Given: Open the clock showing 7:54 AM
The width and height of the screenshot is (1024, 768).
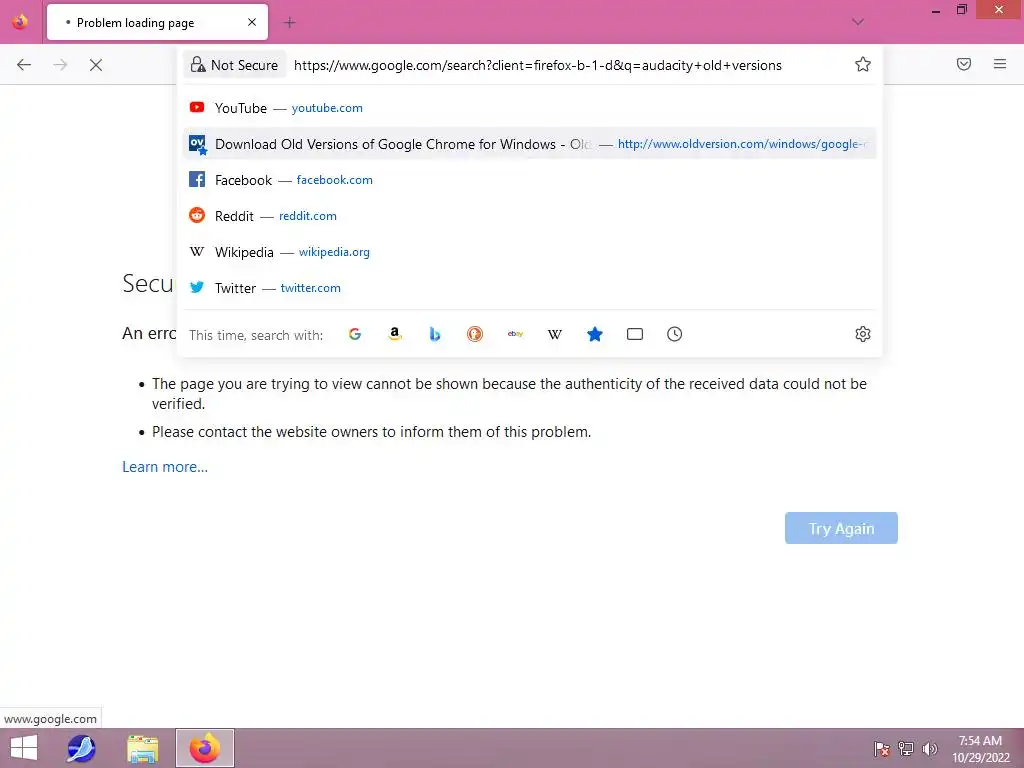Looking at the screenshot, I should click(x=980, y=749).
